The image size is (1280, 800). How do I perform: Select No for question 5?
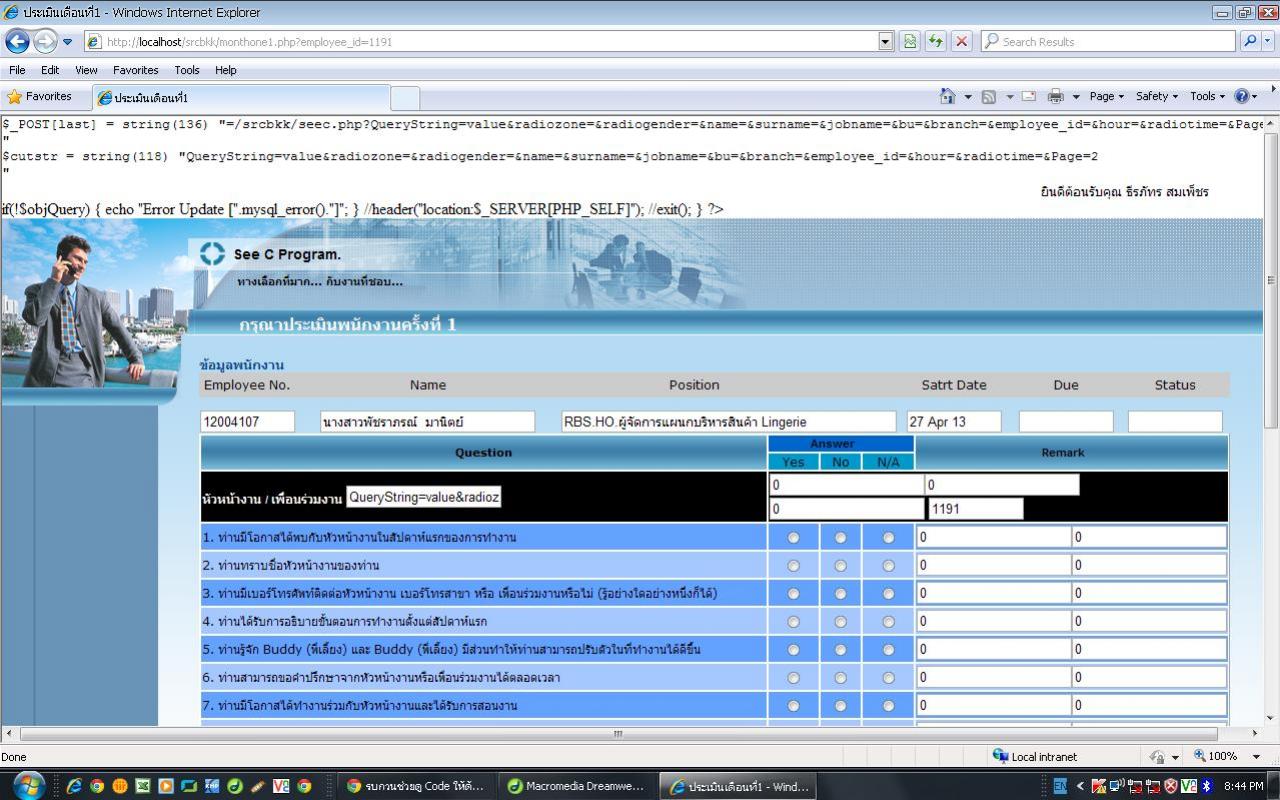840,649
